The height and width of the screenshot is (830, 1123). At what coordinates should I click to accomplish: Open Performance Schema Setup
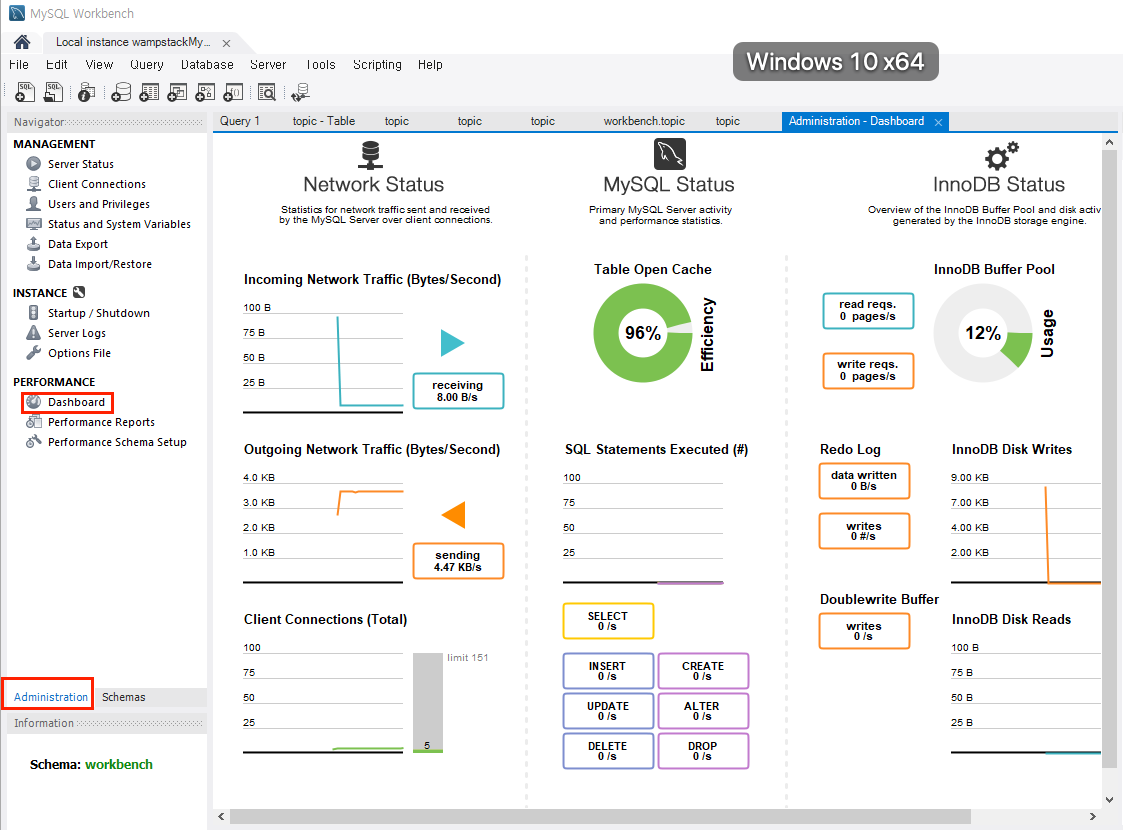pos(117,442)
